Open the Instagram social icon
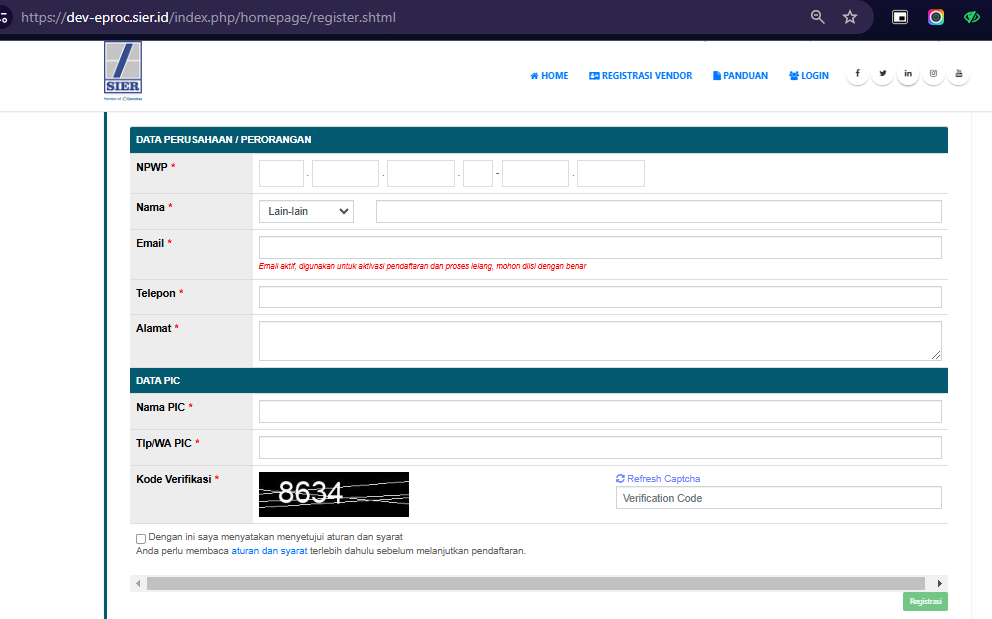This screenshot has height=619, width=992. pyautogui.click(x=934, y=74)
